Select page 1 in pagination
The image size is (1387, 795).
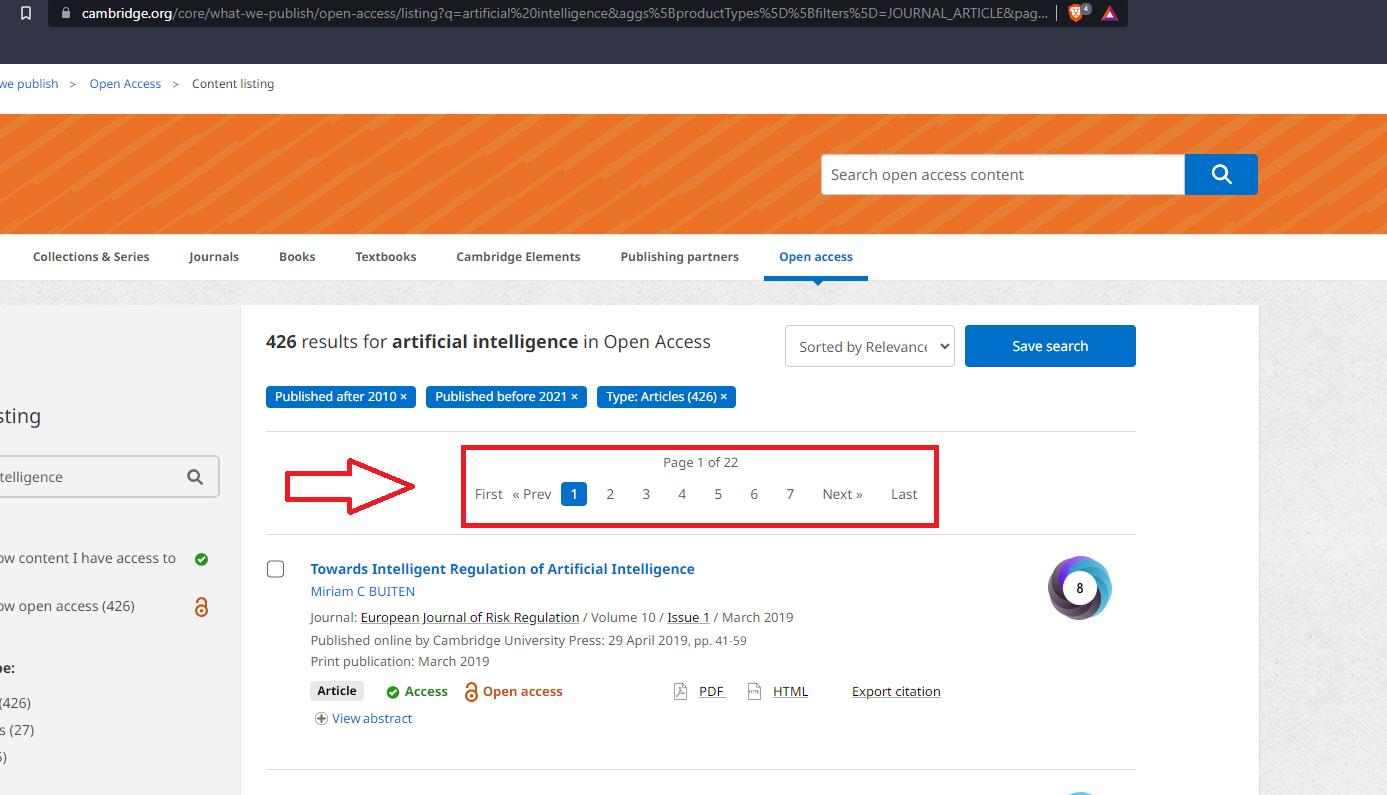tap(574, 494)
